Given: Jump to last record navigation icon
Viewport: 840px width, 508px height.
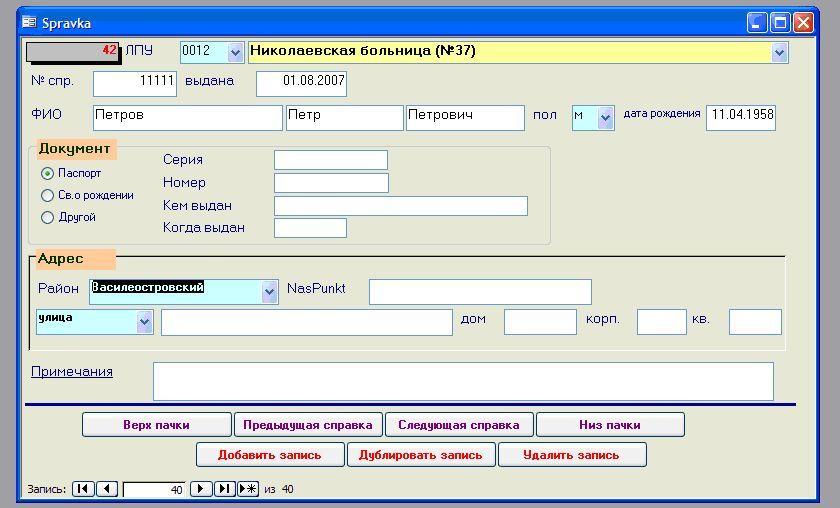Looking at the screenshot, I should pos(224,489).
